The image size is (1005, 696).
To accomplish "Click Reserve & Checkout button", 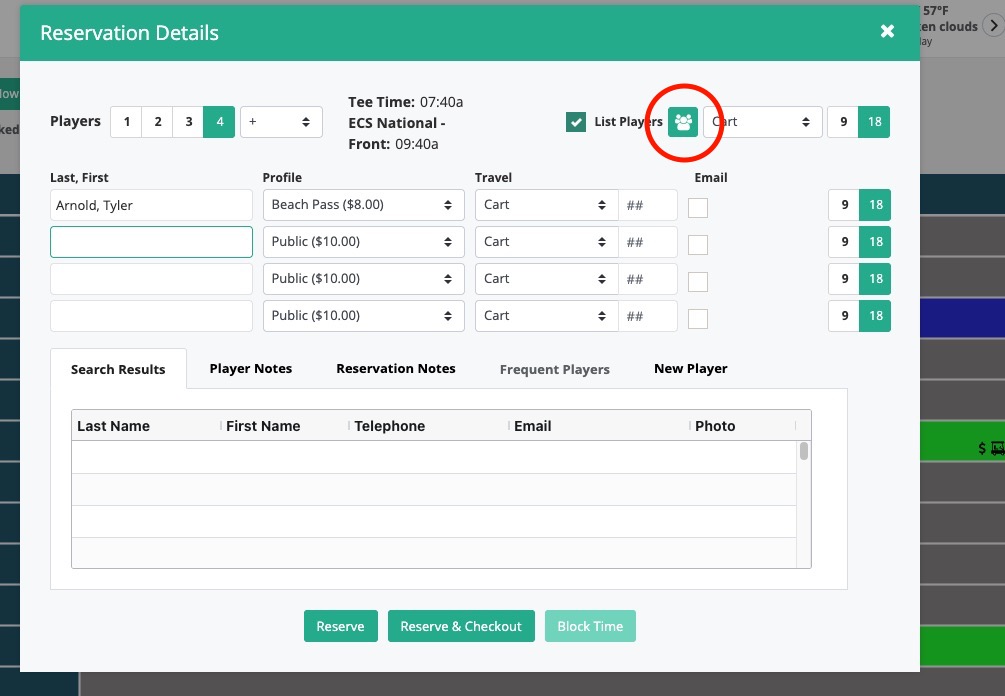I will click(x=461, y=626).
